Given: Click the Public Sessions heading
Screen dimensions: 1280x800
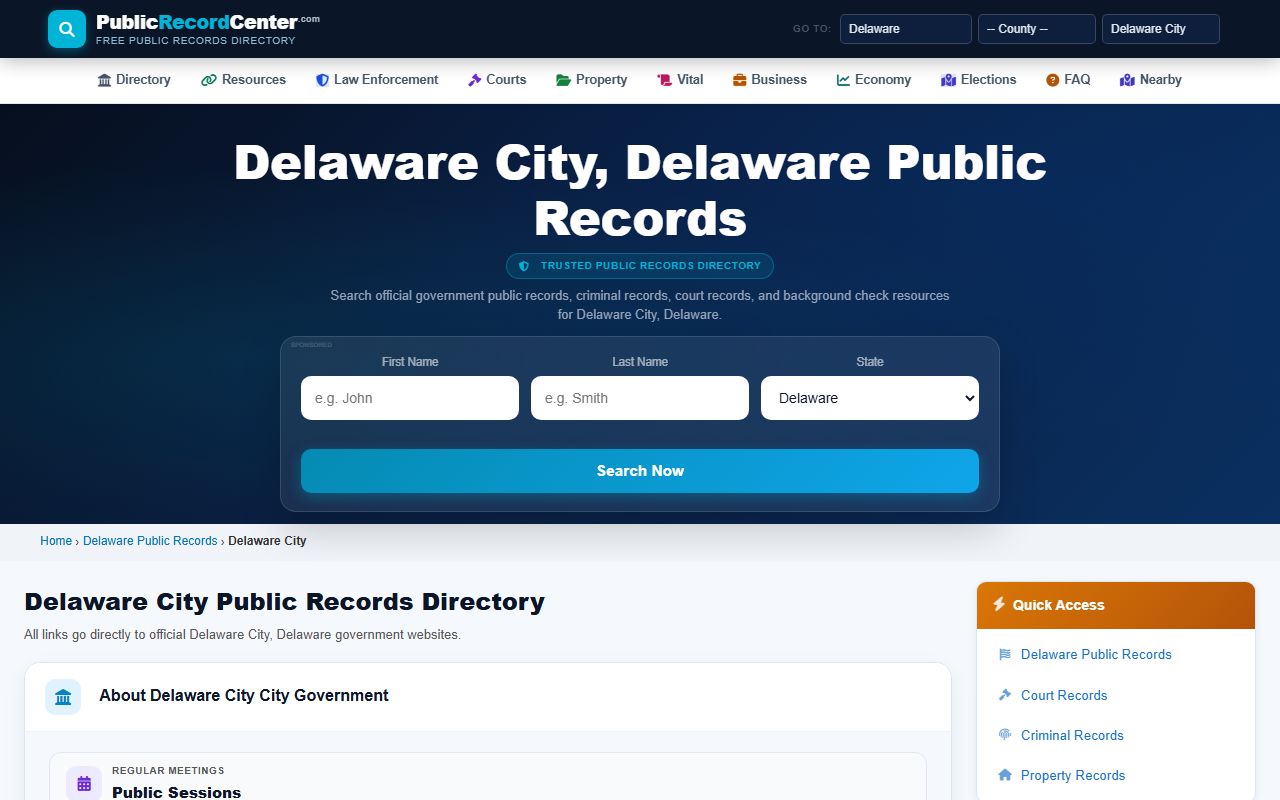Looking at the screenshot, I should [176, 791].
